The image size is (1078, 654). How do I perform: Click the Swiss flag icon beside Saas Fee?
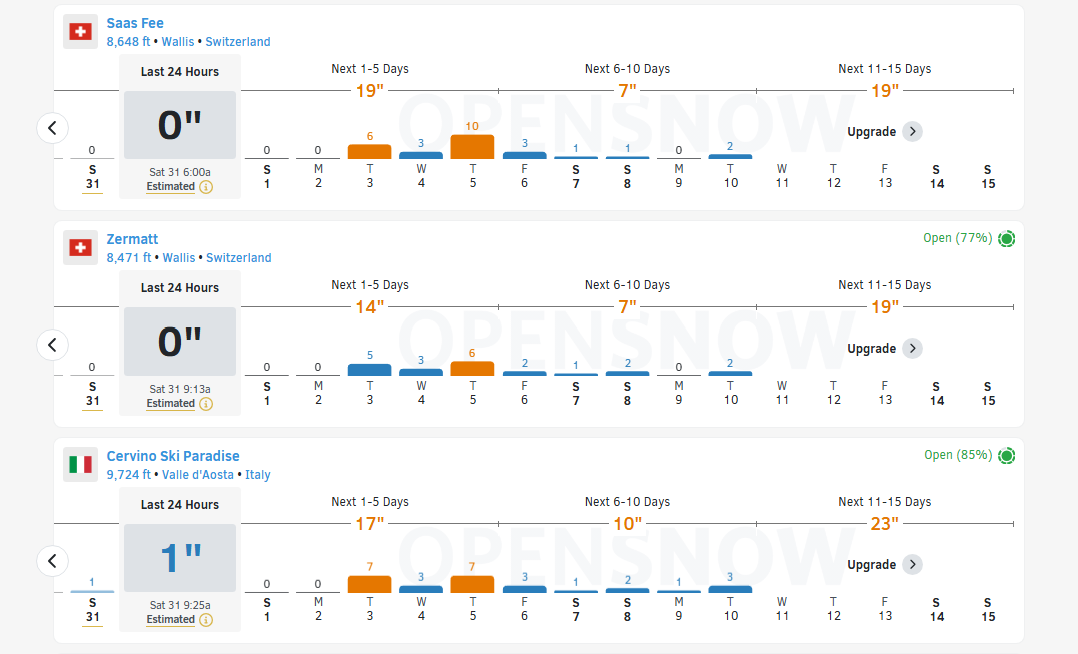[x=80, y=32]
